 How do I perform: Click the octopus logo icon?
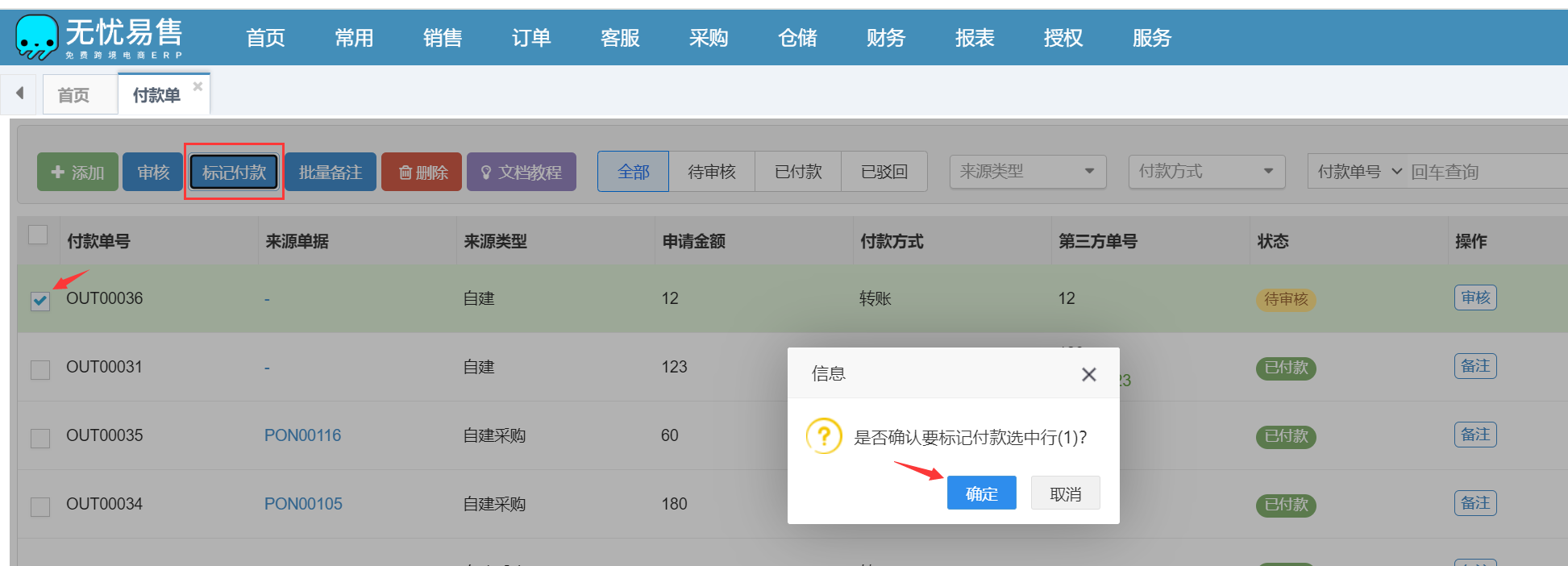click(37, 37)
